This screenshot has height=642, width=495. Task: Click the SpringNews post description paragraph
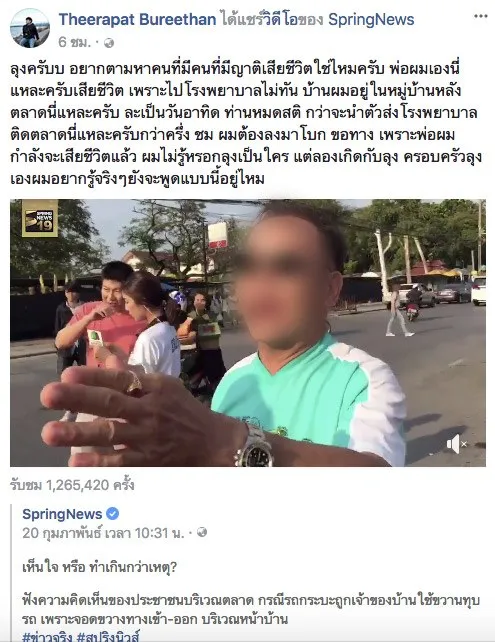(251, 610)
